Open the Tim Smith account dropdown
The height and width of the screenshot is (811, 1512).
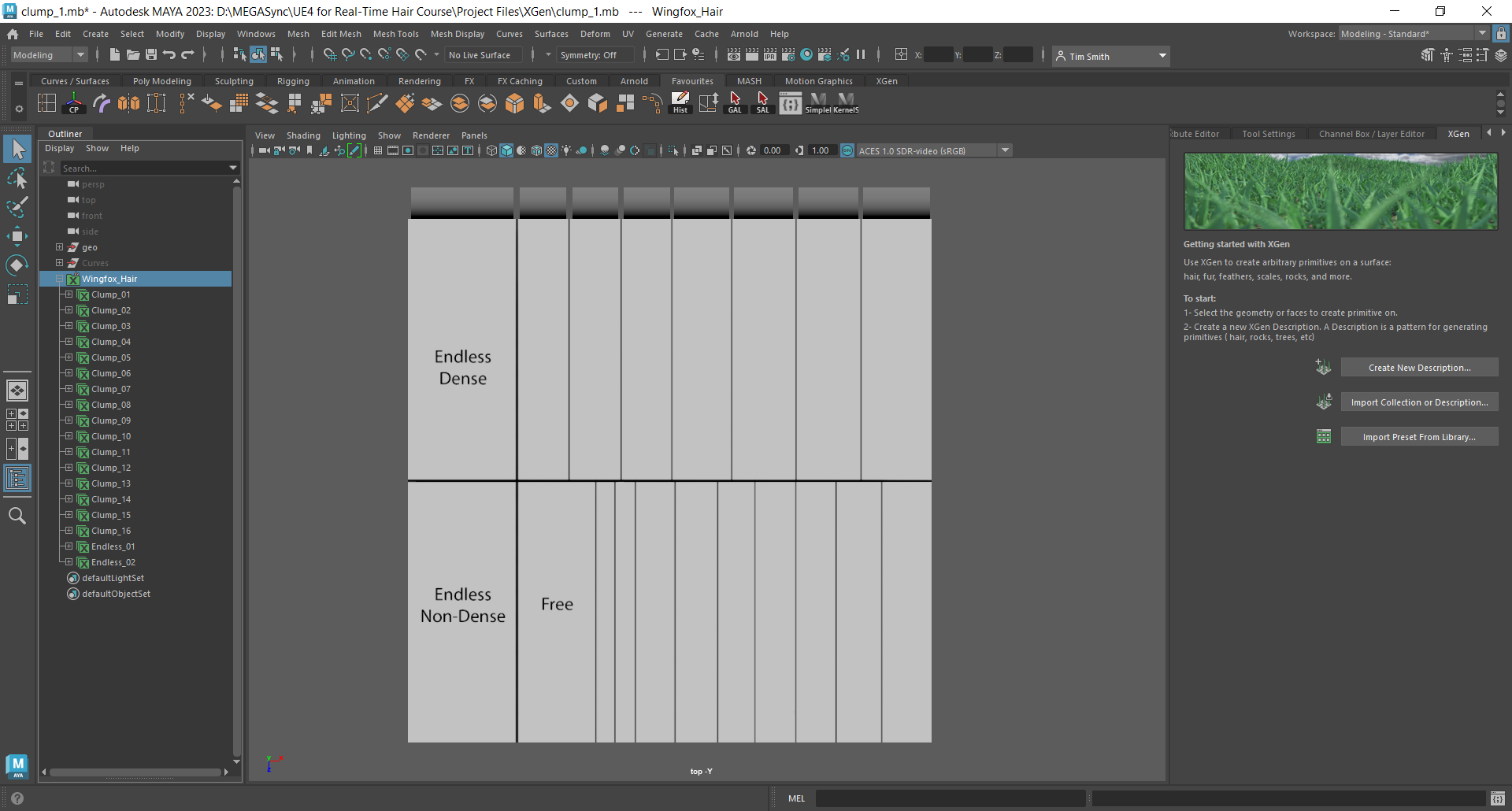pos(1110,56)
